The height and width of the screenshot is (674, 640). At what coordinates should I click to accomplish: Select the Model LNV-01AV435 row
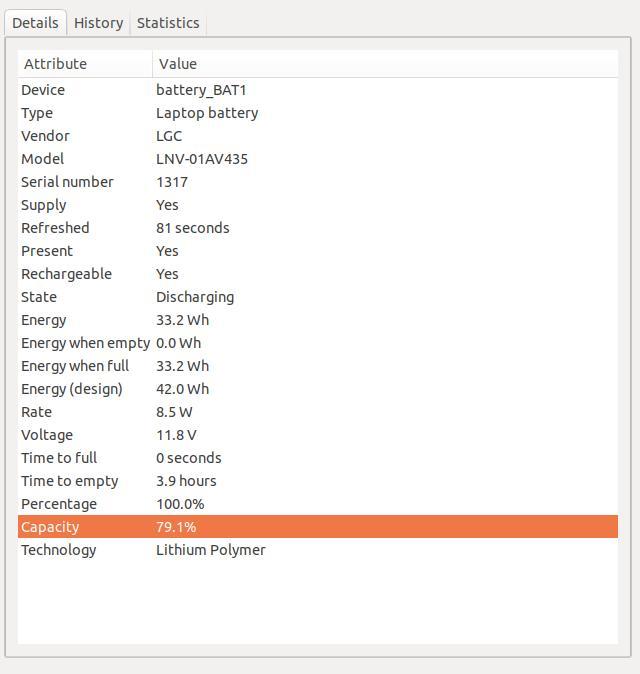coord(318,159)
